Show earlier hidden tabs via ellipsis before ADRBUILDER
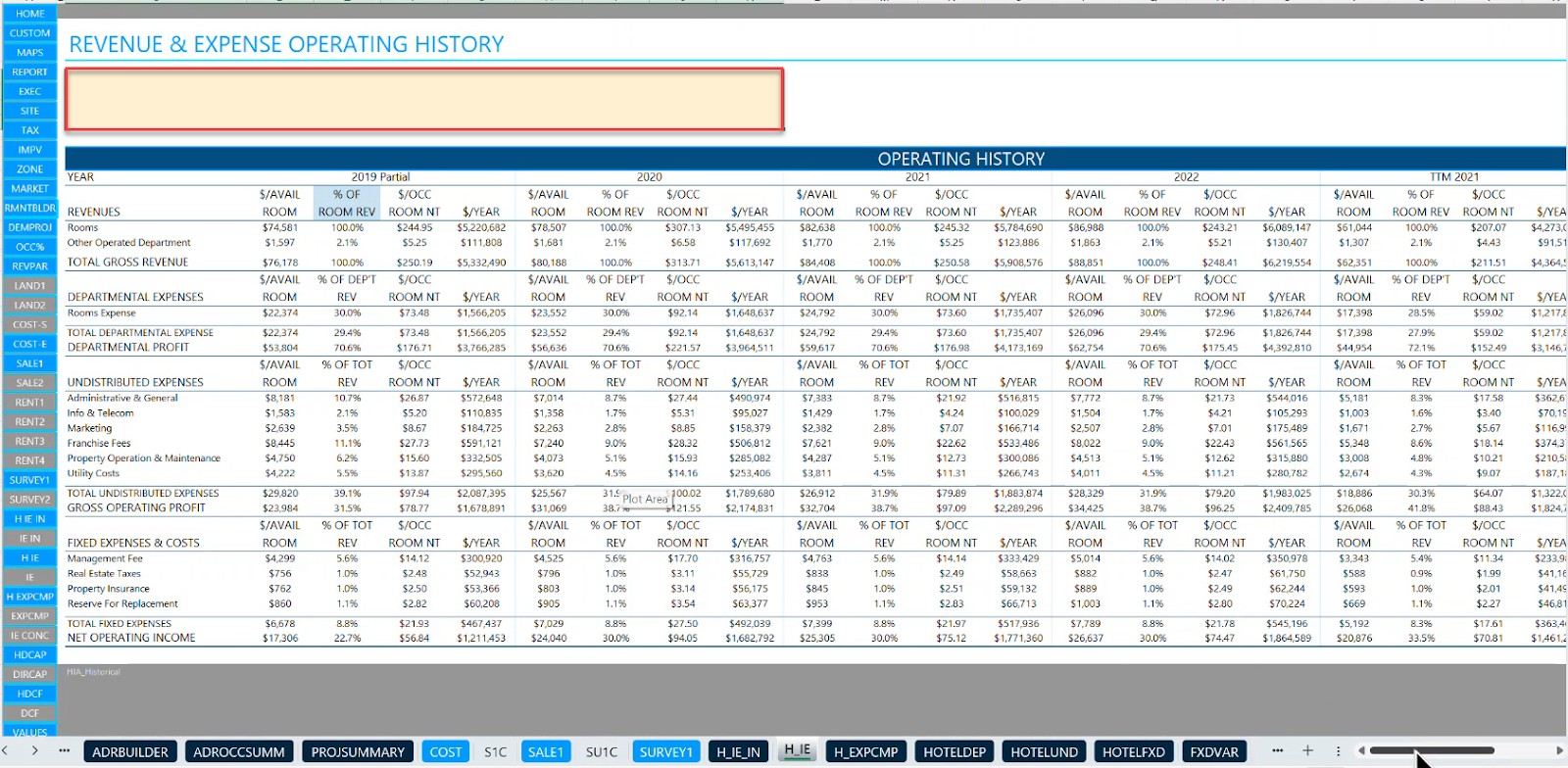This screenshot has height=768, width=1568. point(65,751)
